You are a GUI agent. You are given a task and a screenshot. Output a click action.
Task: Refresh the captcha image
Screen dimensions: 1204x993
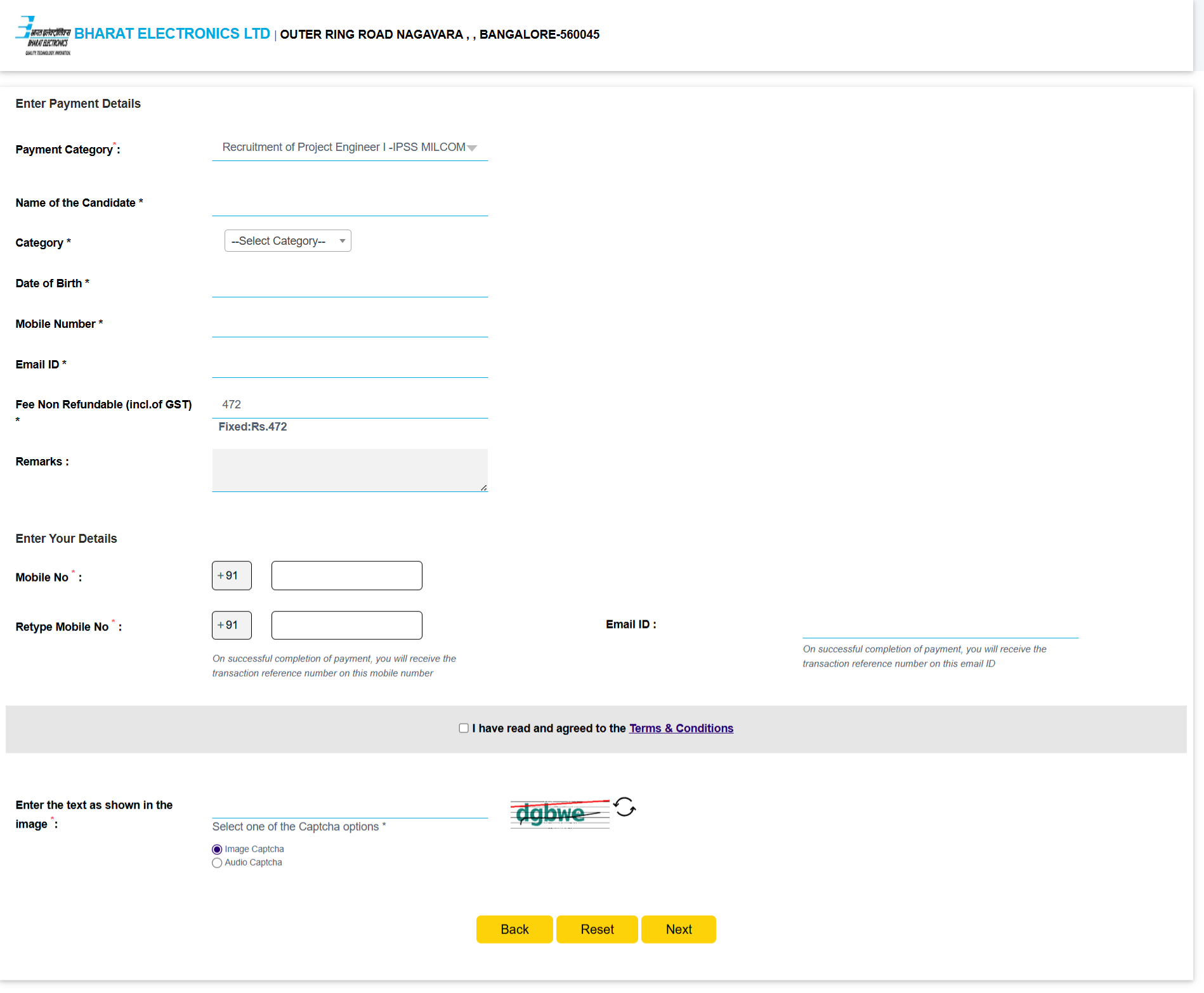(x=624, y=807)
